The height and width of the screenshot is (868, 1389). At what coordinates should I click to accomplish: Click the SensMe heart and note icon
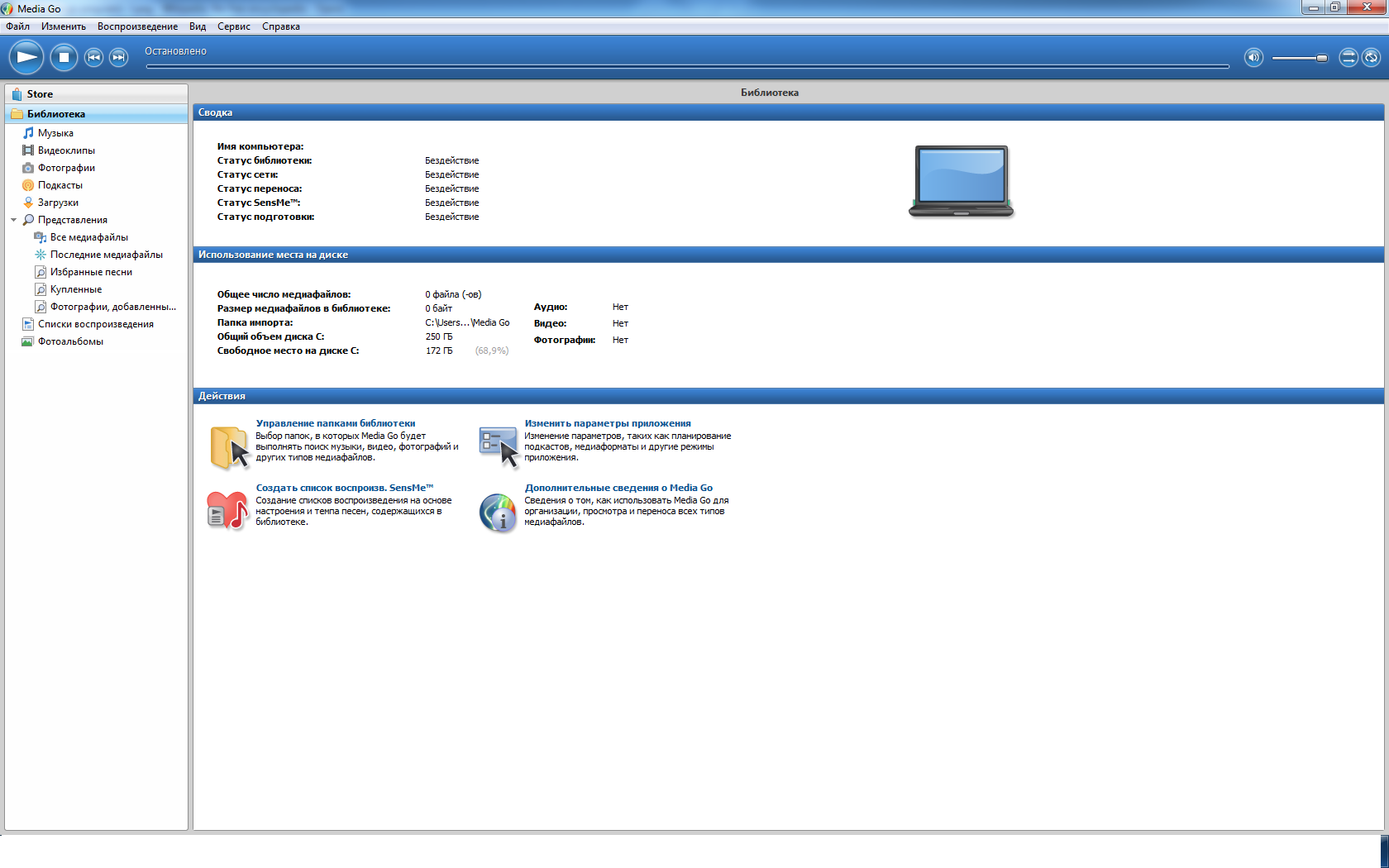point(227,511)
